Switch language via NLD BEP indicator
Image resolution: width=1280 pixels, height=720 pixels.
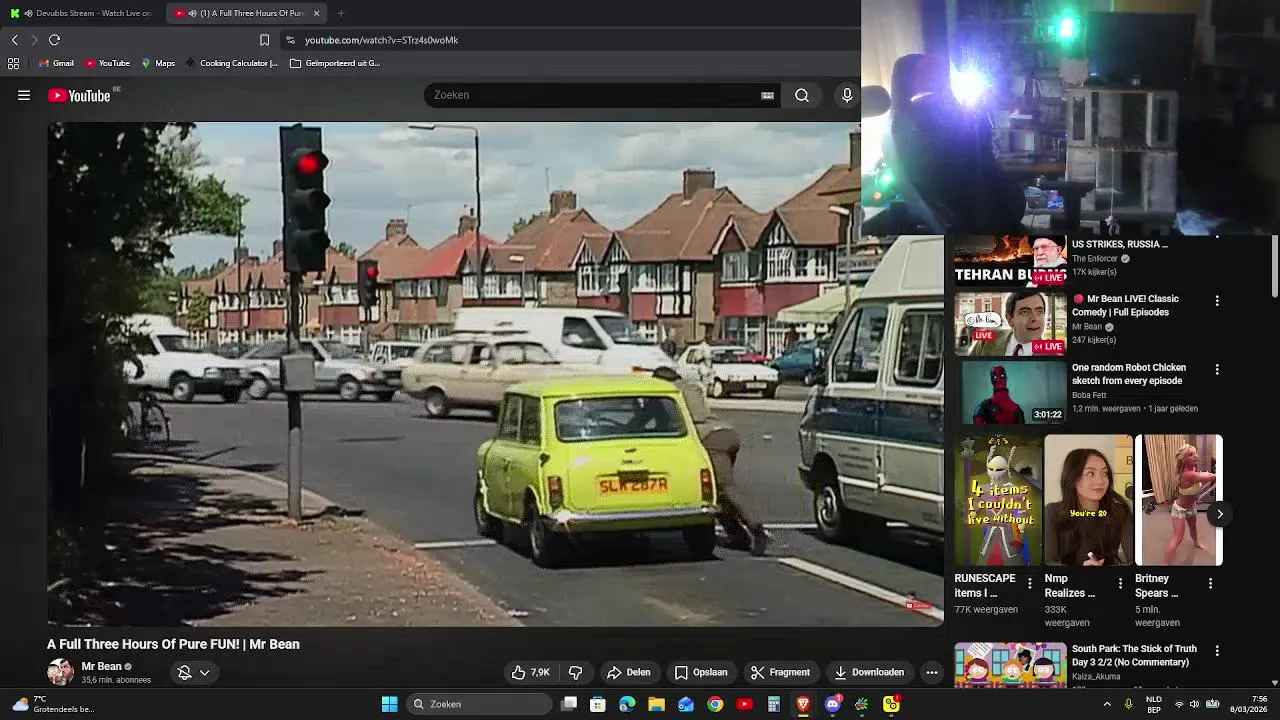[1154, 704]
